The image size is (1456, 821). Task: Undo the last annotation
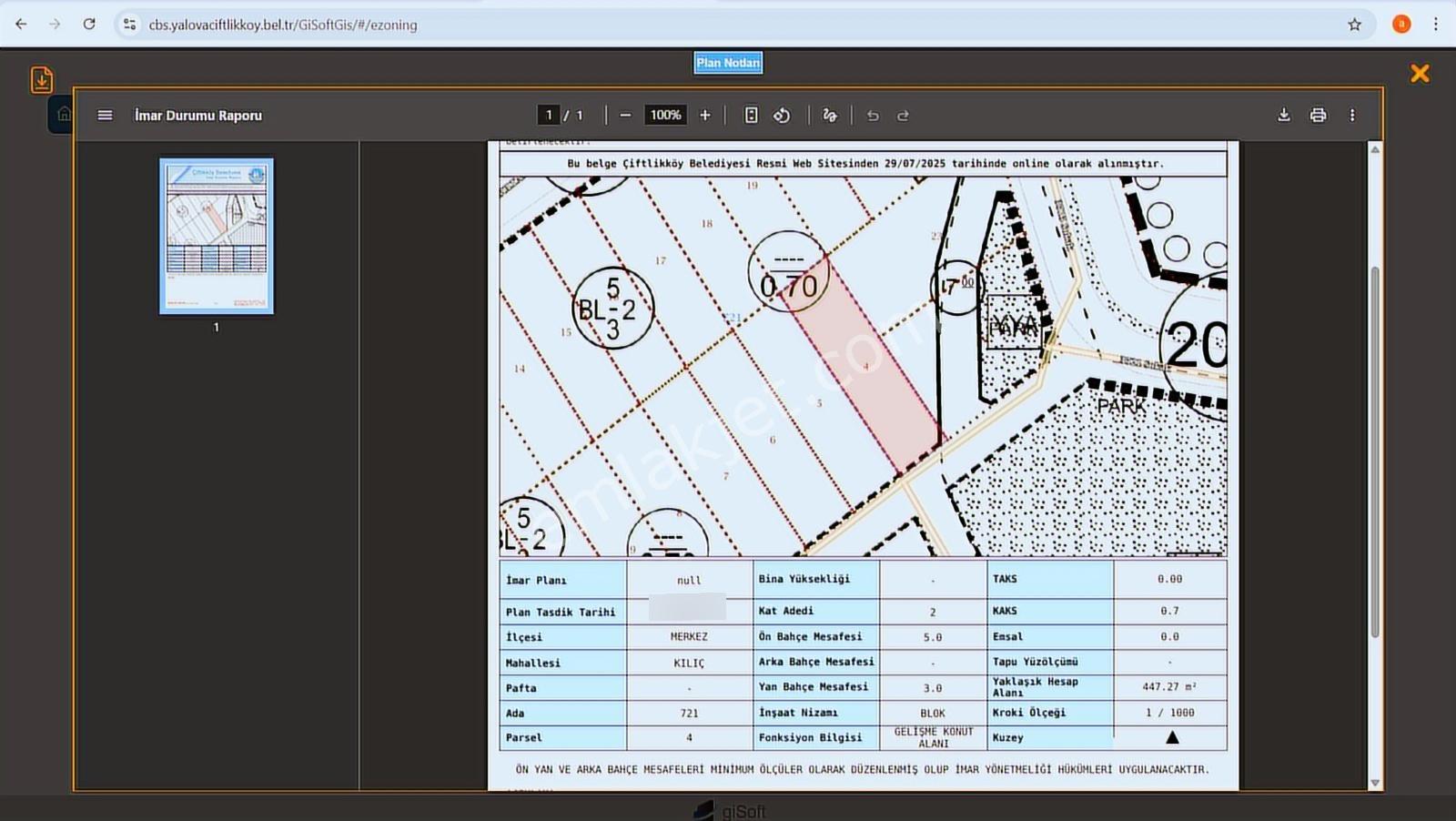tap(873, 116)
